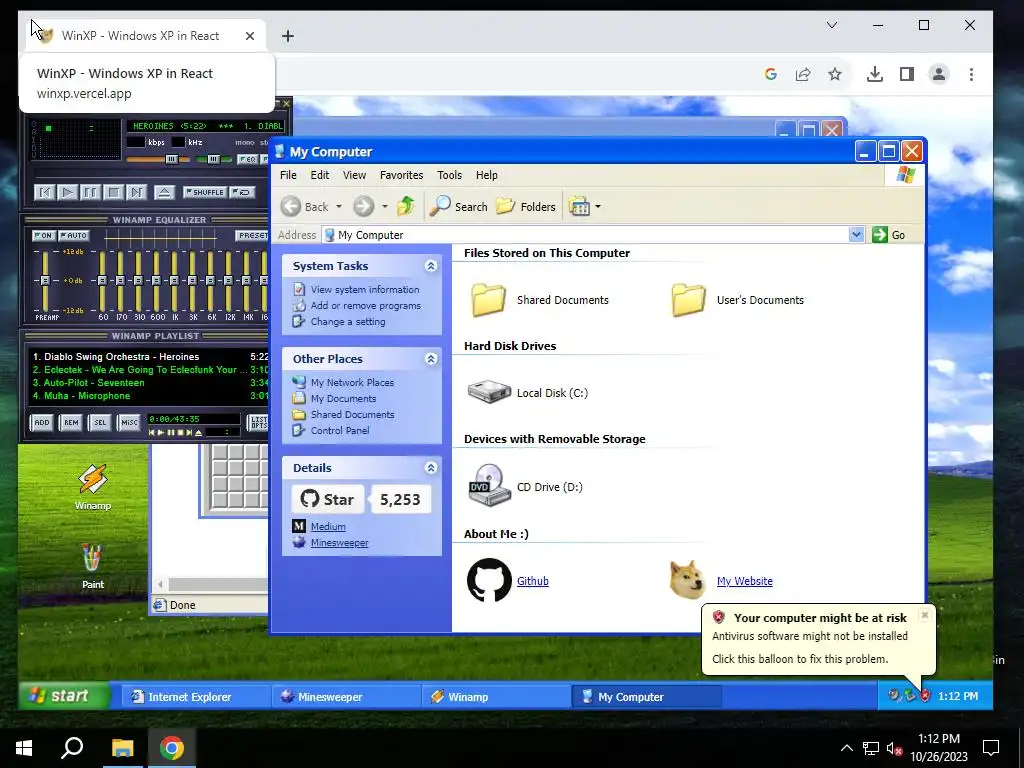Click the Winamp balance slider

214,159
